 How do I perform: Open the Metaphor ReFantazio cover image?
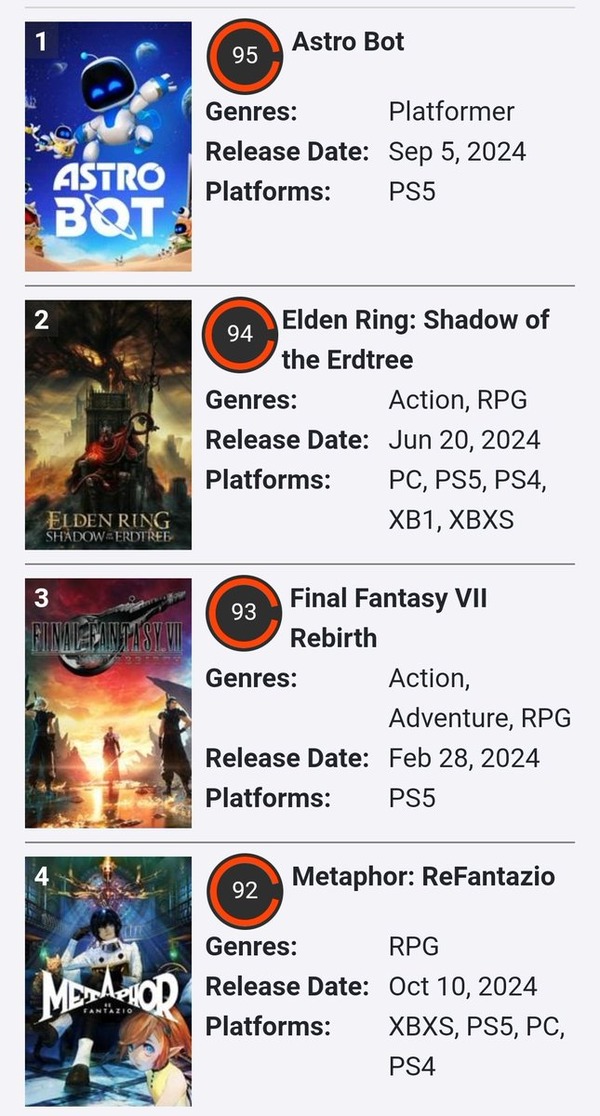(x=108, y=980)
